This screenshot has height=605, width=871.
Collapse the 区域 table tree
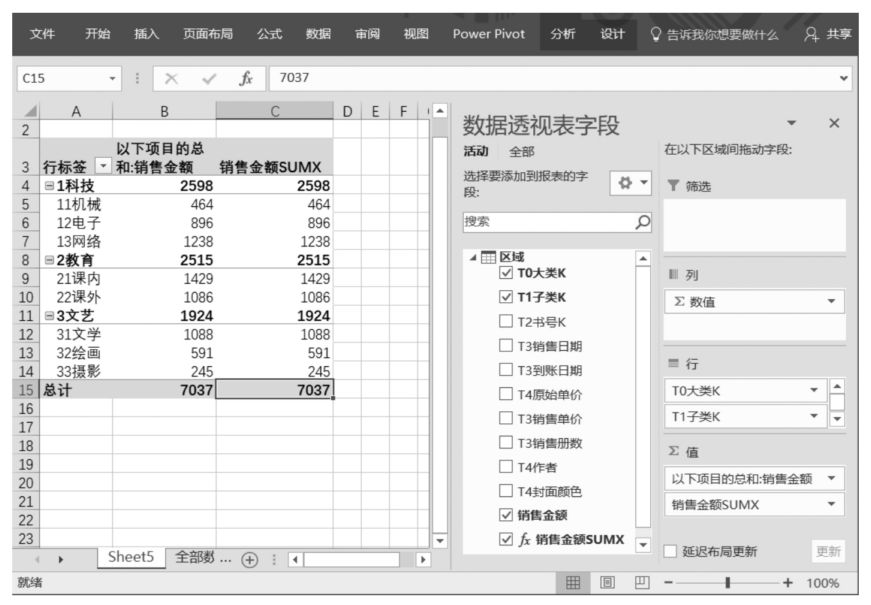click(473, 258)
